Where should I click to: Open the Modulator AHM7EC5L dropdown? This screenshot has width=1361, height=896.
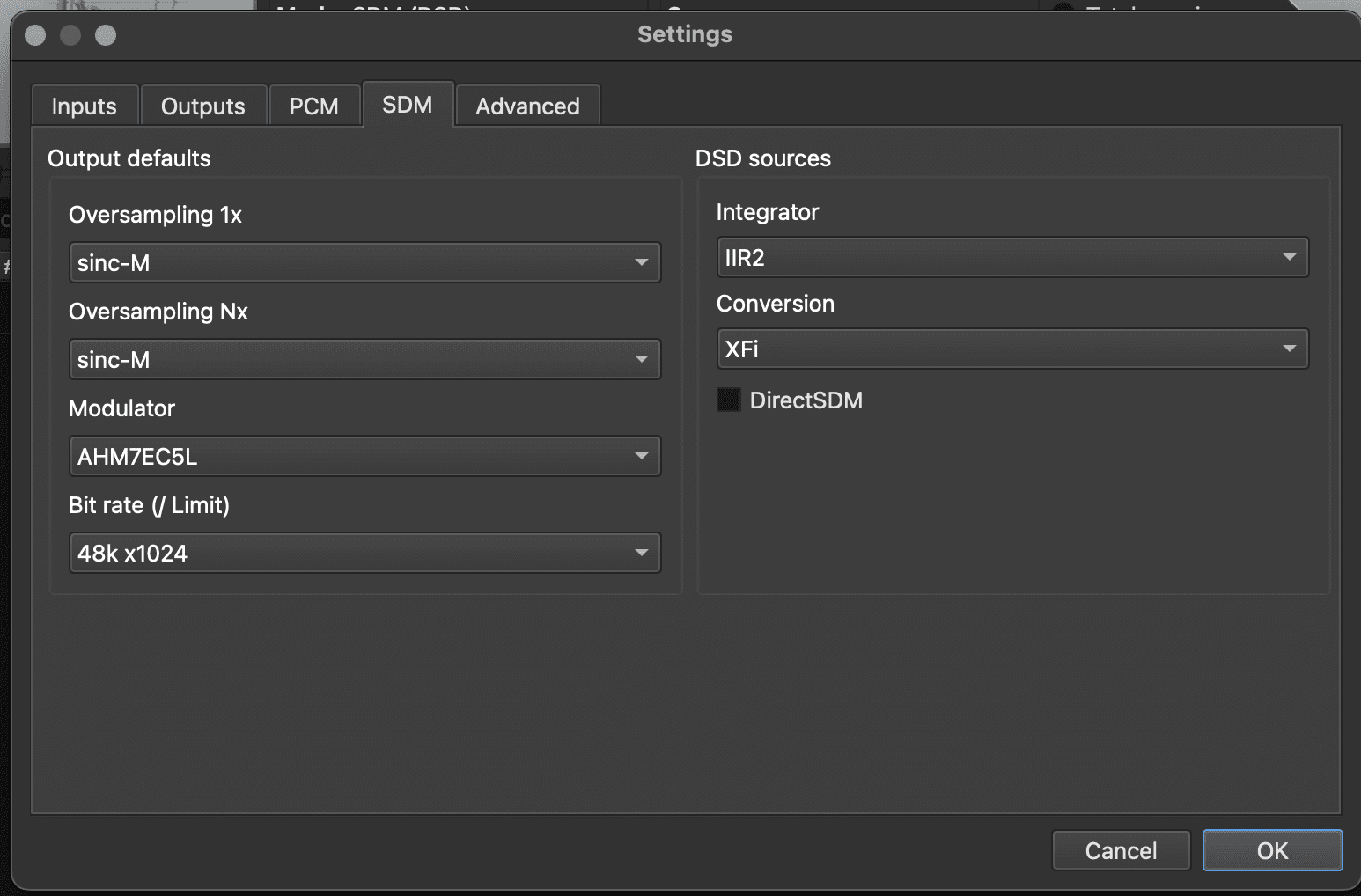click(364, 456)
